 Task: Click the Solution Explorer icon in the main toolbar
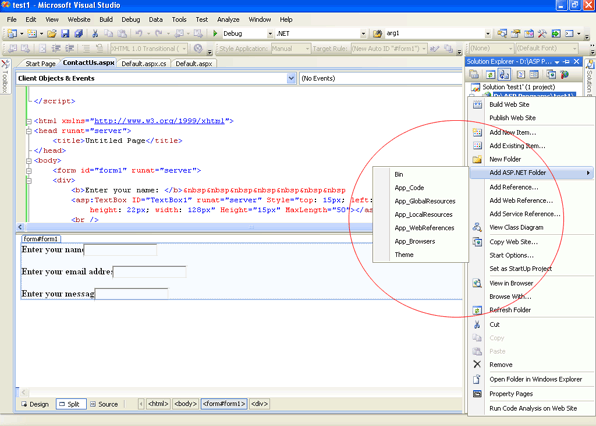pos(502,34)
